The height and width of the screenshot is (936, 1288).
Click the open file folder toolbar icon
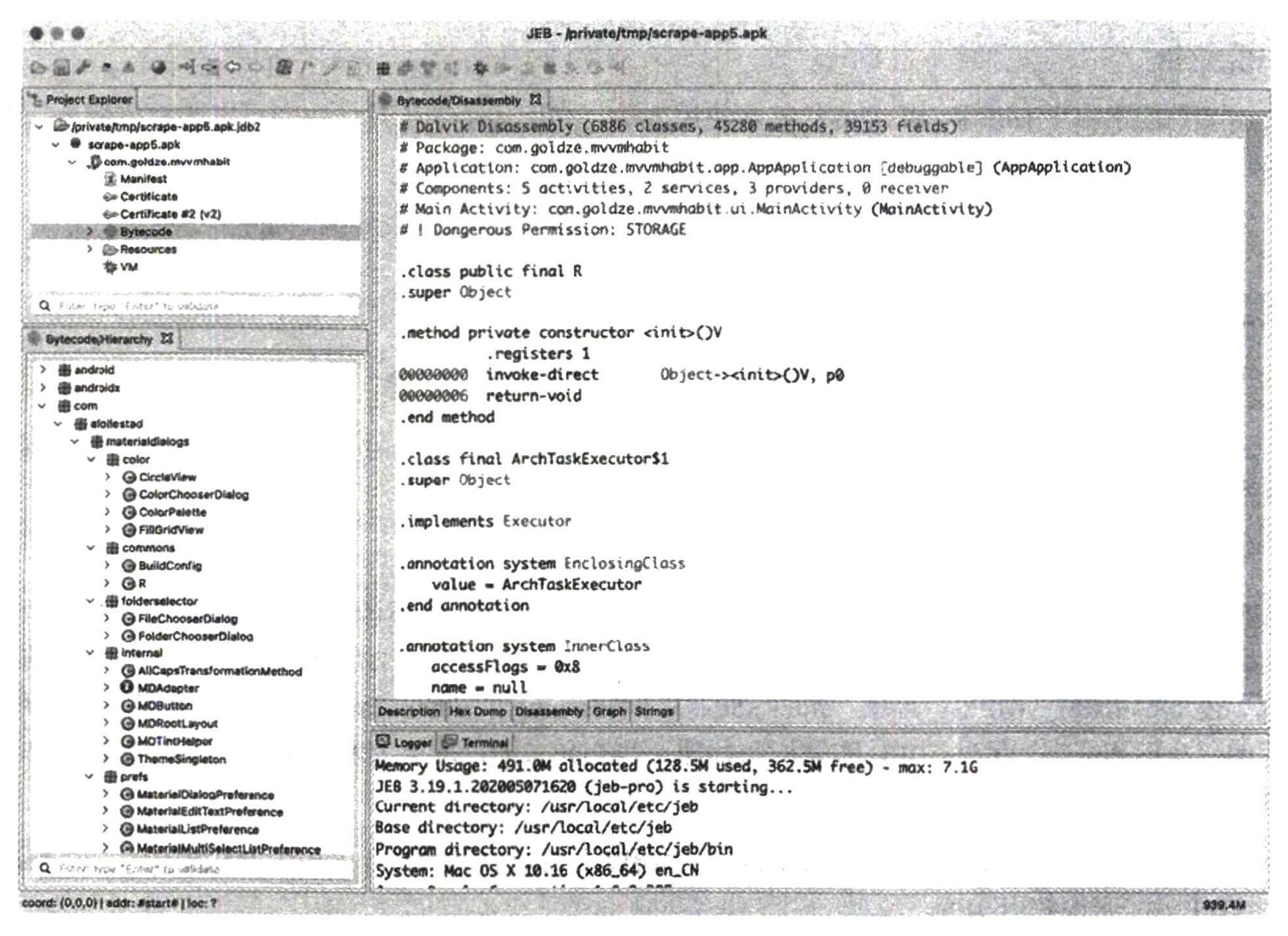(38, 68)
